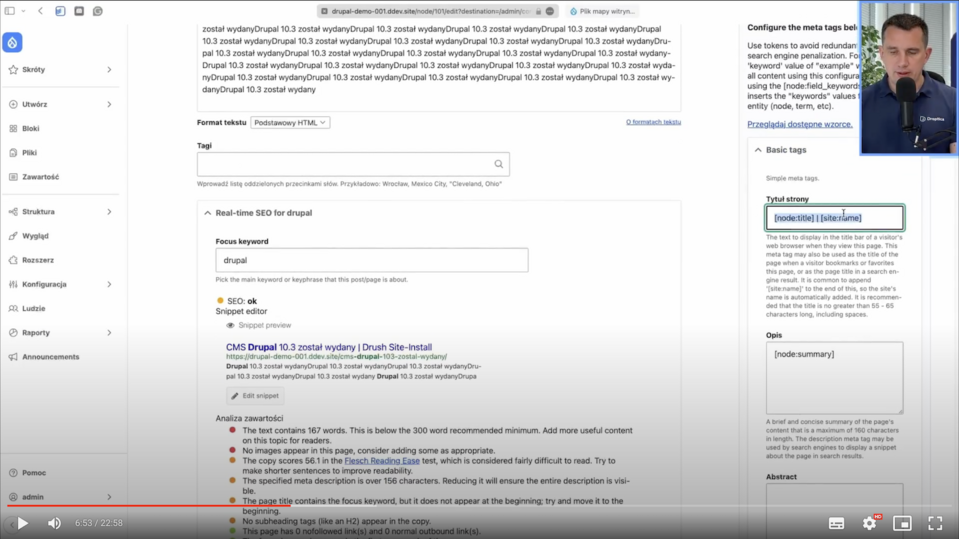Image resolution: width=959 pixels, height=539 pixels.
Task: Open the O formatach tekstu link
Action: [x=653, y=122]
